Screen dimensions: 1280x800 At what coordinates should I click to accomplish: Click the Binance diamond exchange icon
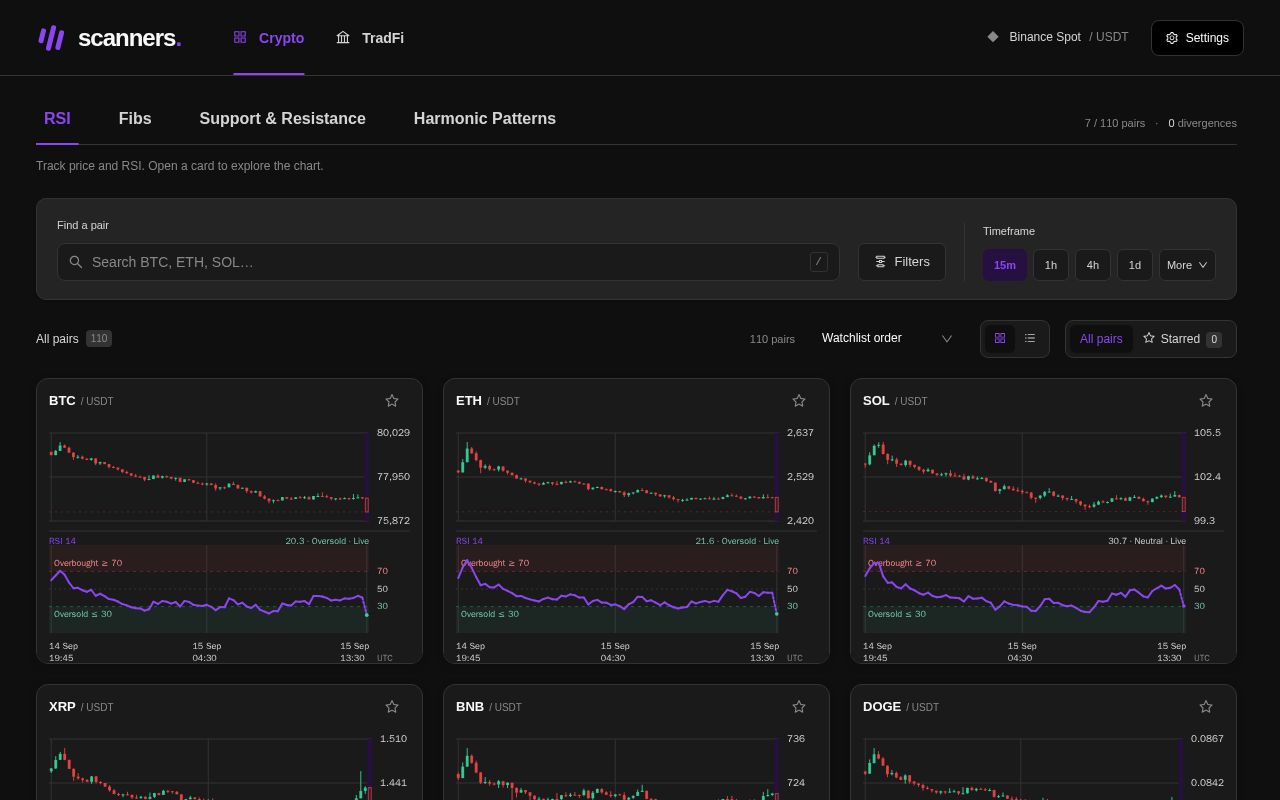coord(993,37)
